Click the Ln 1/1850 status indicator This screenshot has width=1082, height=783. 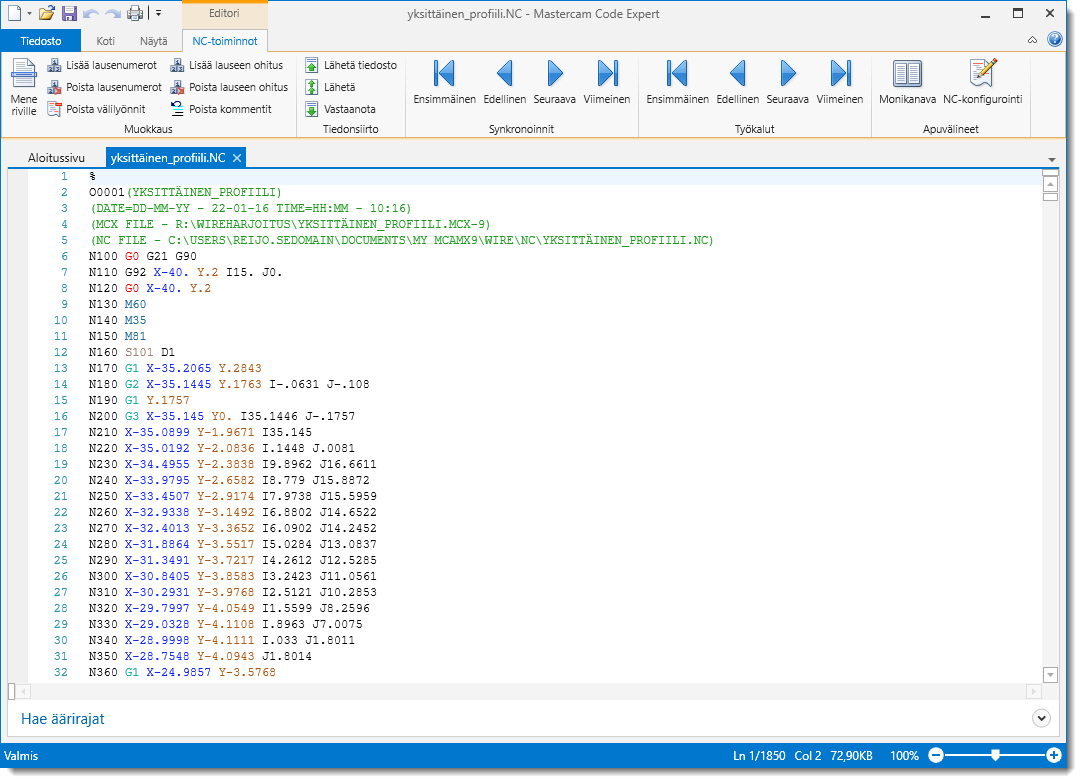[759, 756]
